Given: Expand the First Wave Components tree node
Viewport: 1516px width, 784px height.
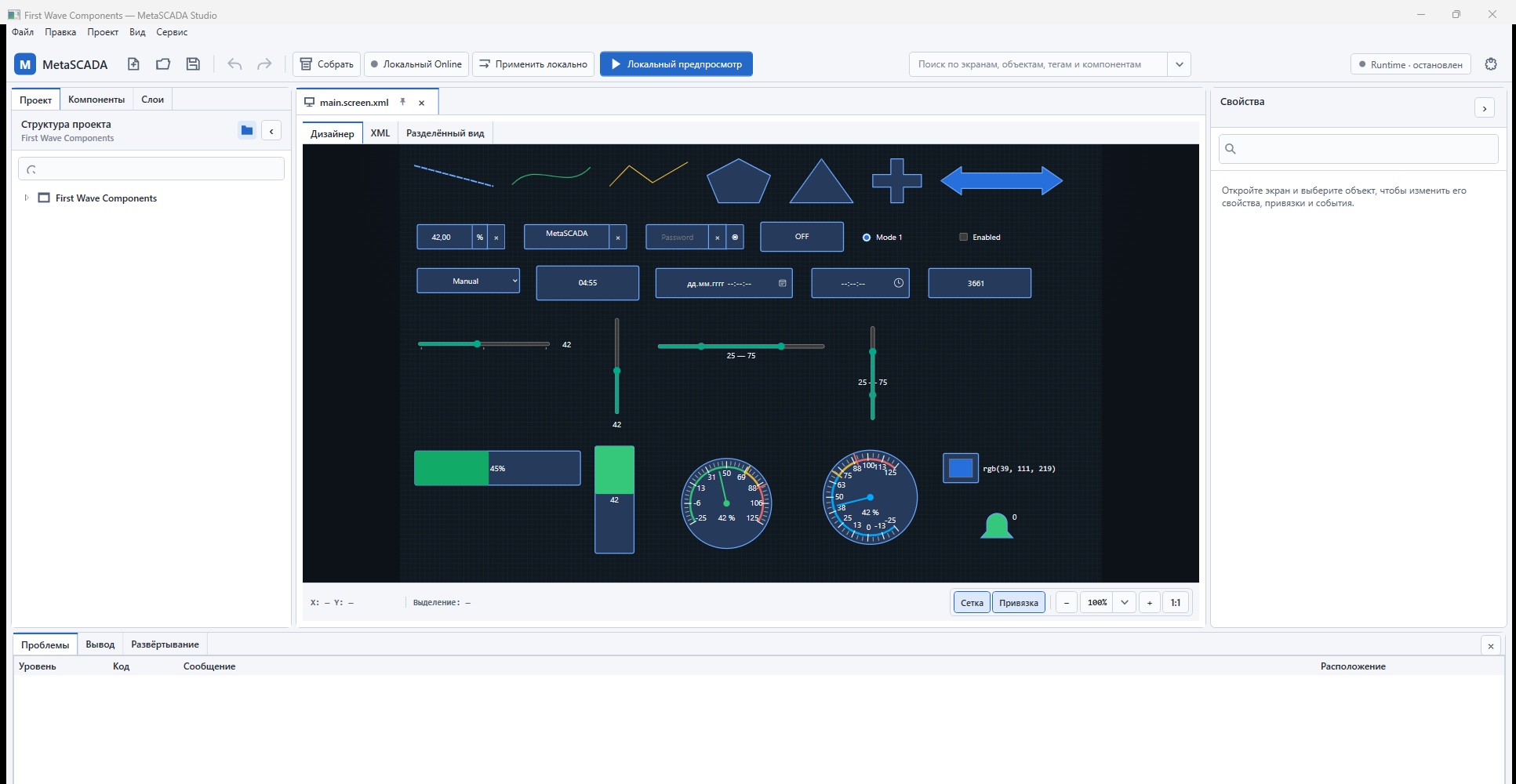Looking at the screenshot, I should [27, 198].
